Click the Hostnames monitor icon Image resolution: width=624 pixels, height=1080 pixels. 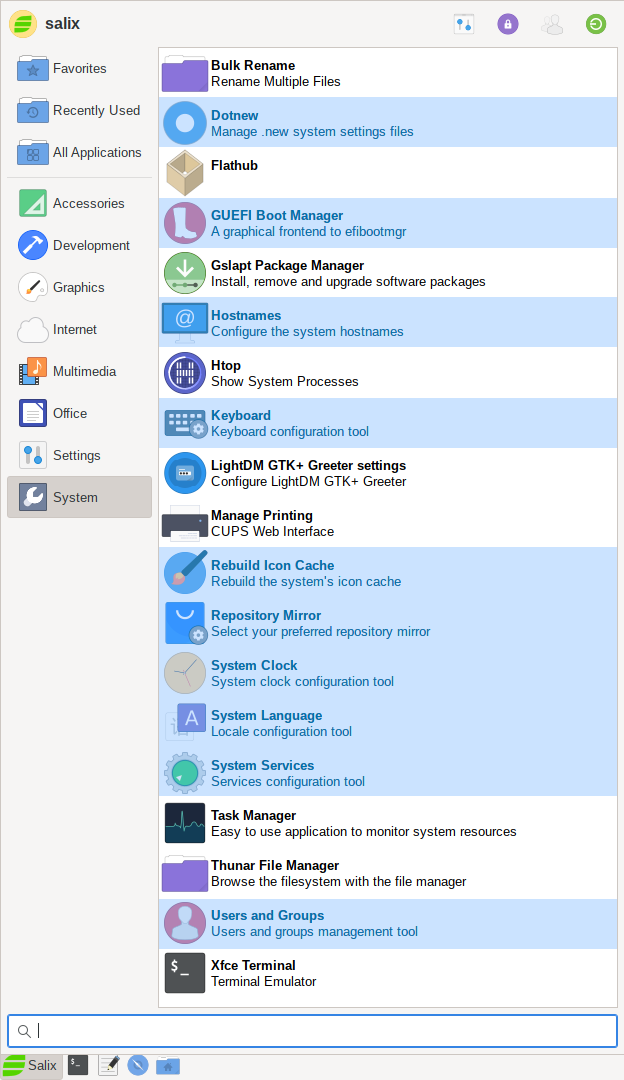pos(185,323)
